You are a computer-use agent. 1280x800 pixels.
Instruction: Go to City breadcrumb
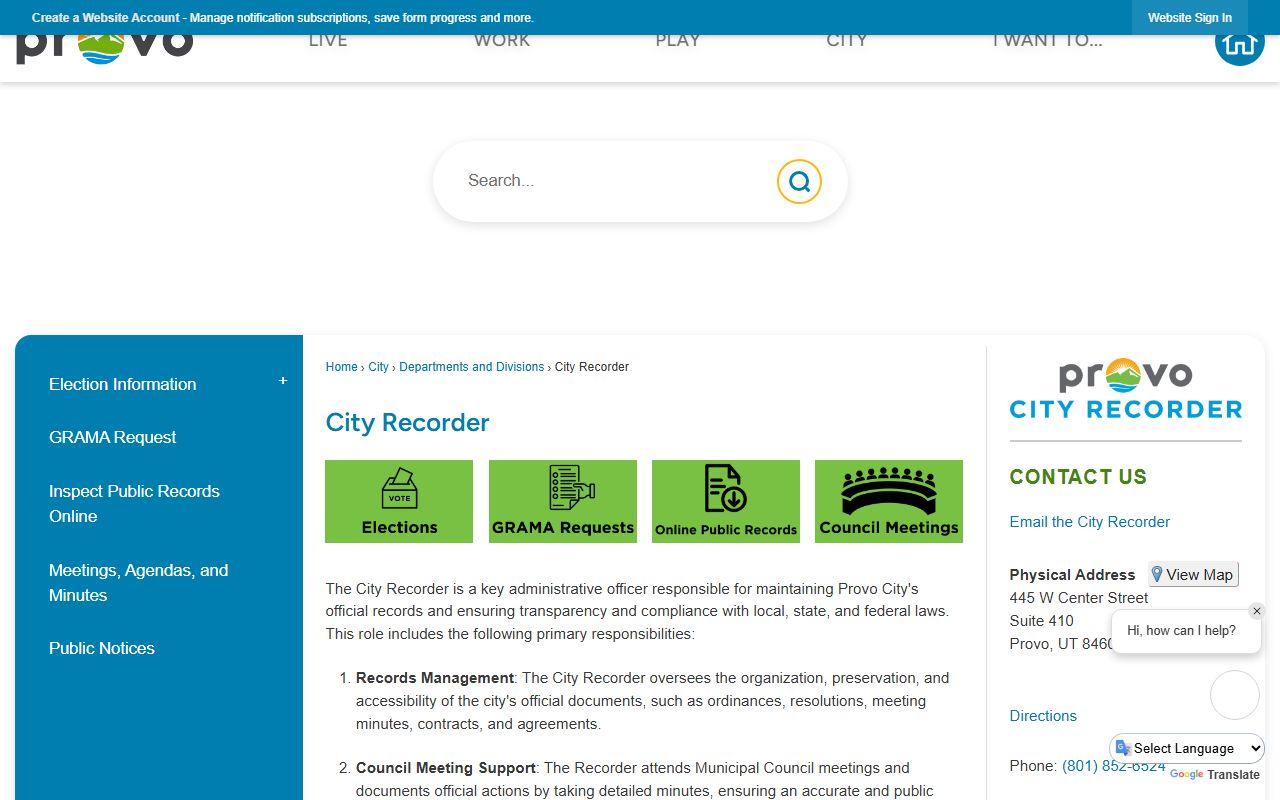click(378, 367)
